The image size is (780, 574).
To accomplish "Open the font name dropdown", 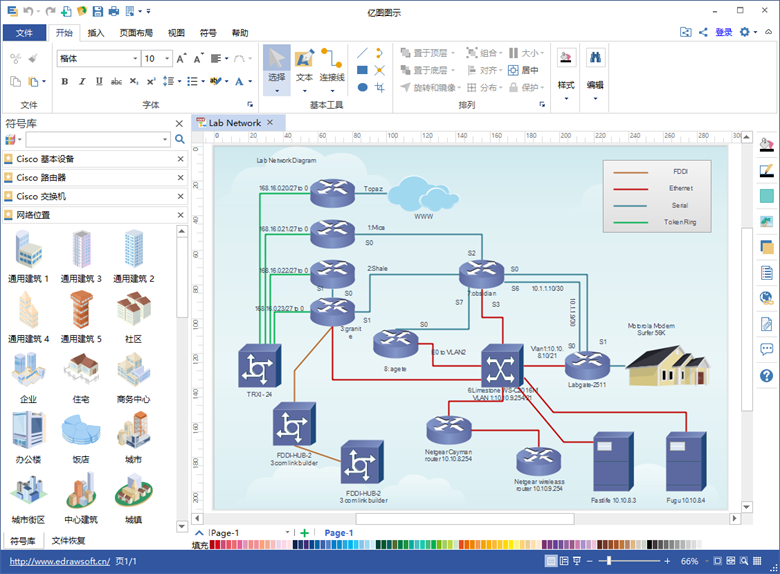I will [135, 59].
